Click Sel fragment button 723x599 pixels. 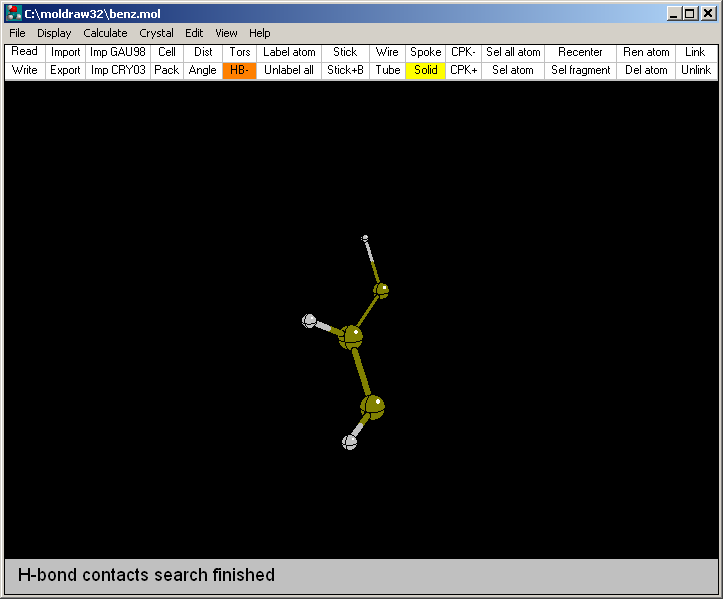point(581,70)
